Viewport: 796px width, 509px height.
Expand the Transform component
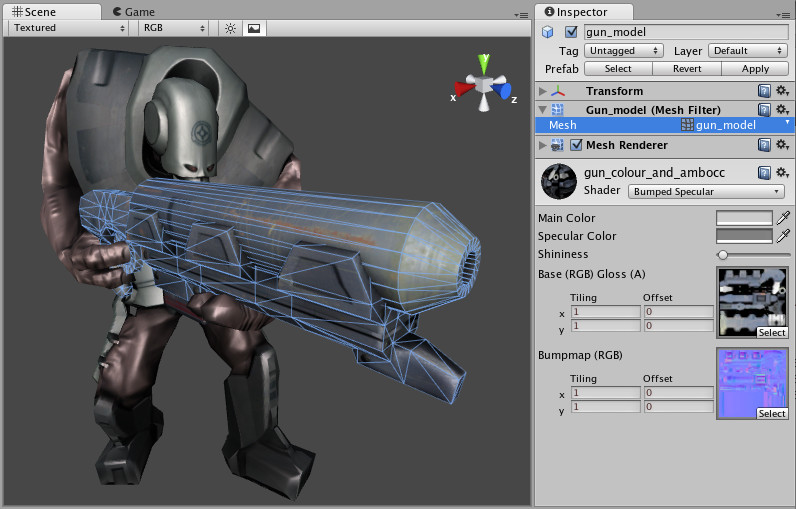click(542, 91)
